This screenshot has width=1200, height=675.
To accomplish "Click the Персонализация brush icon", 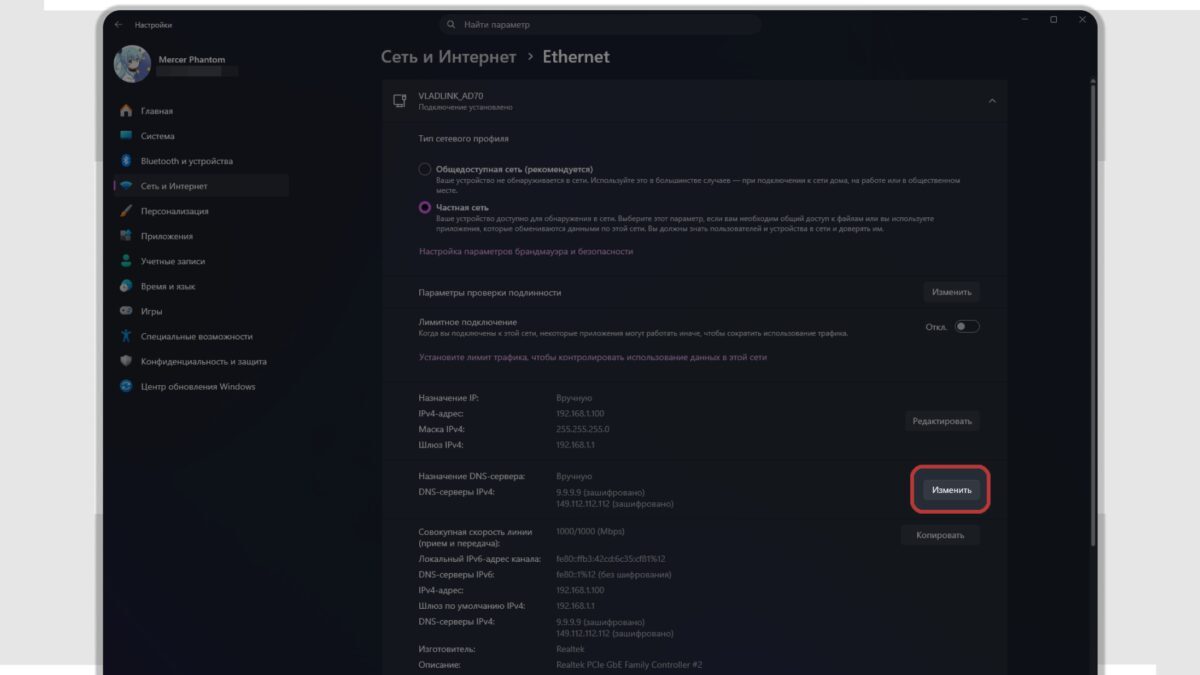I will pos(126,211).
